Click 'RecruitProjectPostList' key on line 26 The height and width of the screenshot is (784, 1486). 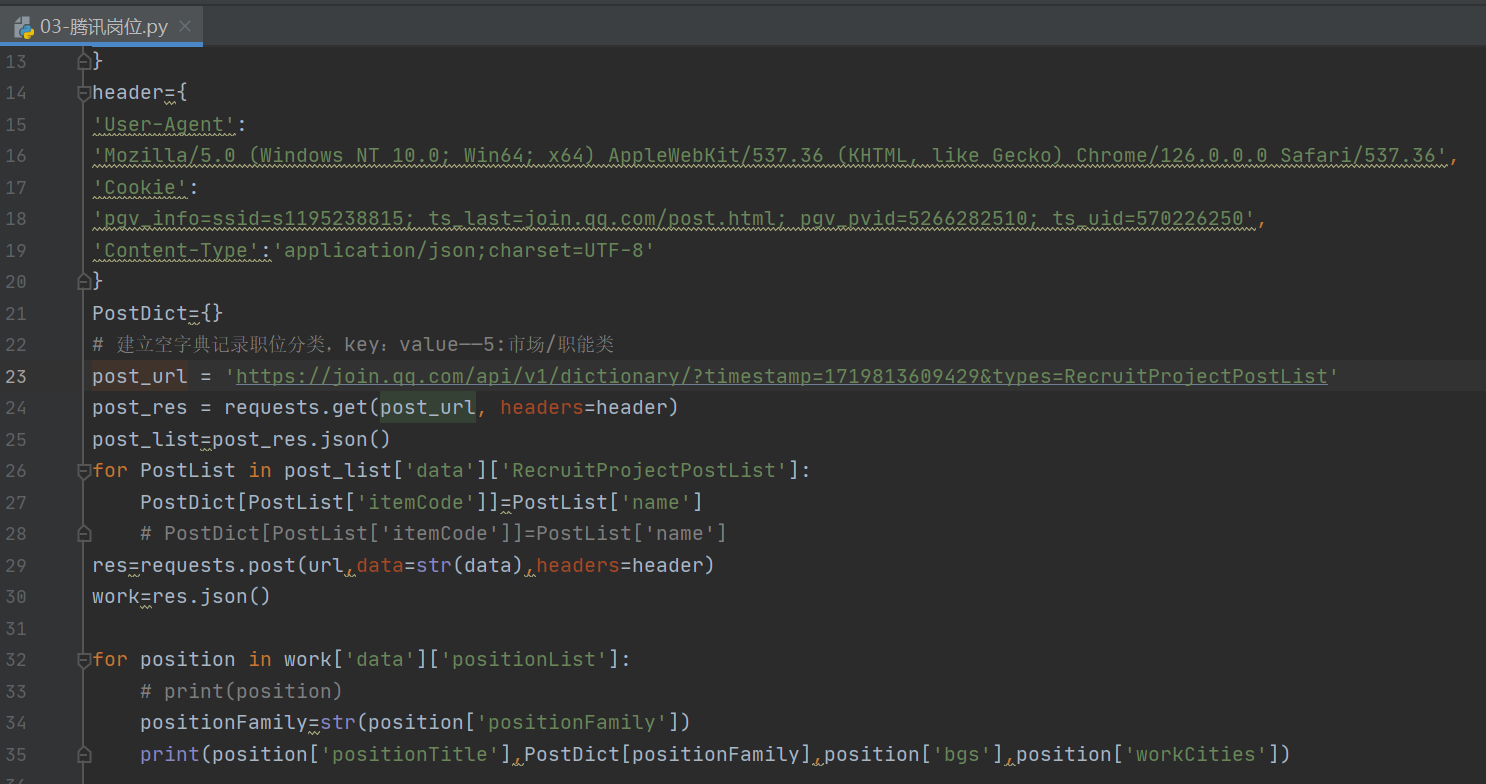pos(644,470)
